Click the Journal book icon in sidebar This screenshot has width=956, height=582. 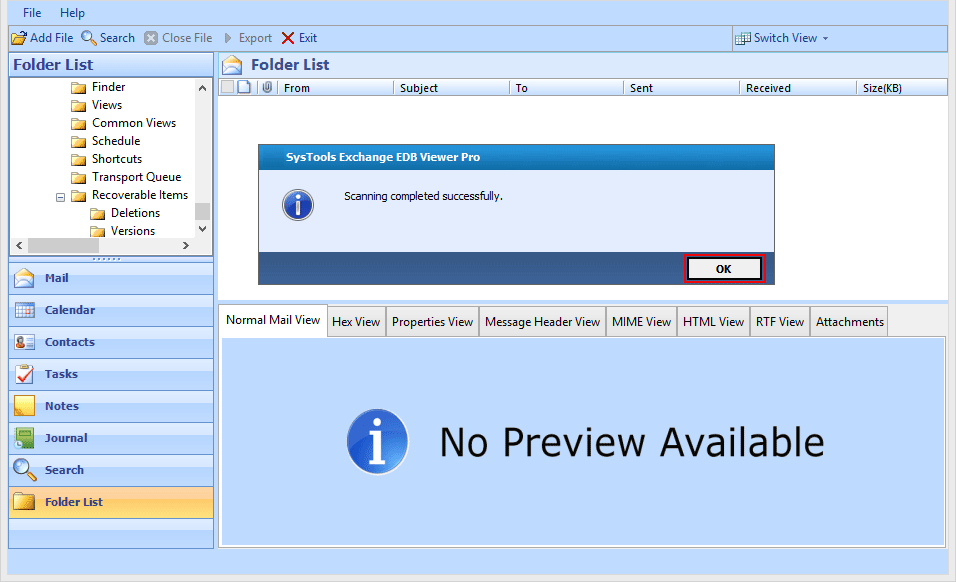[x=24, y=438]
